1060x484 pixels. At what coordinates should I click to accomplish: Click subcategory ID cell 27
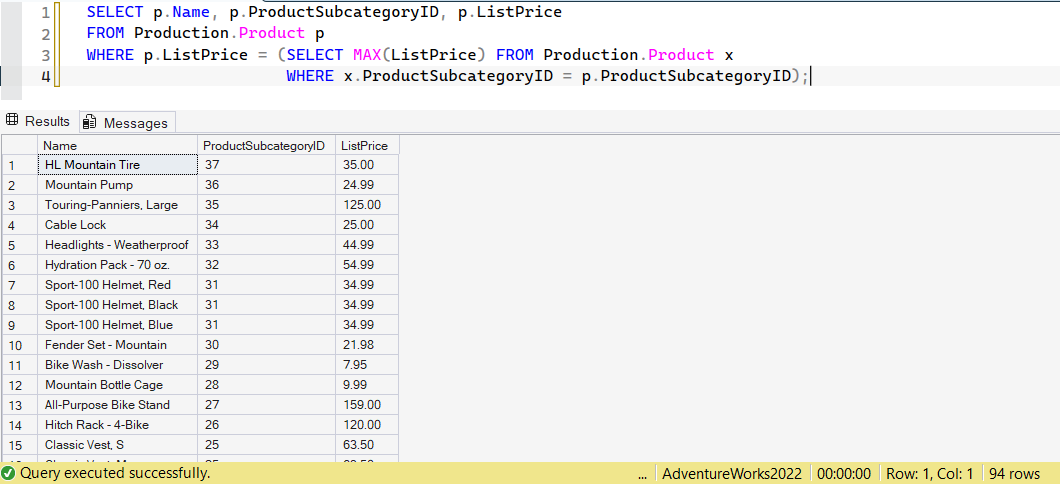tap(266, 405)
